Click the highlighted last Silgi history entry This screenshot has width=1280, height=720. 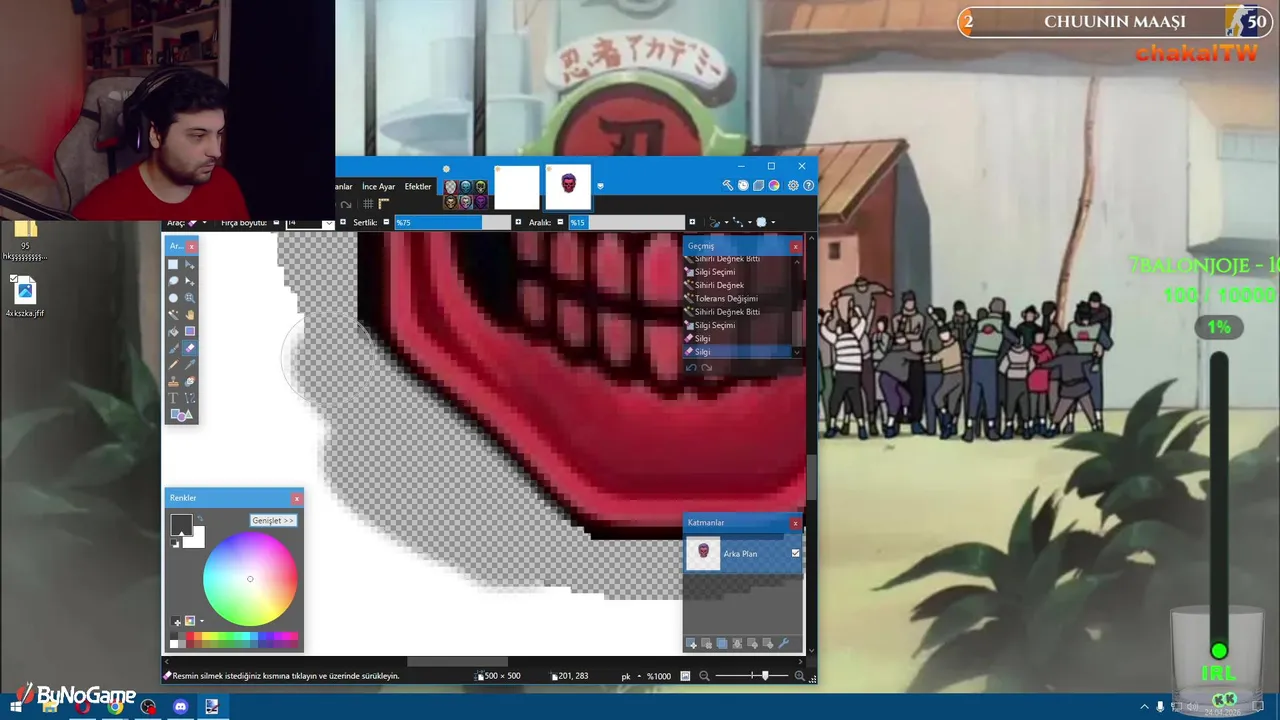coord(739,351)
